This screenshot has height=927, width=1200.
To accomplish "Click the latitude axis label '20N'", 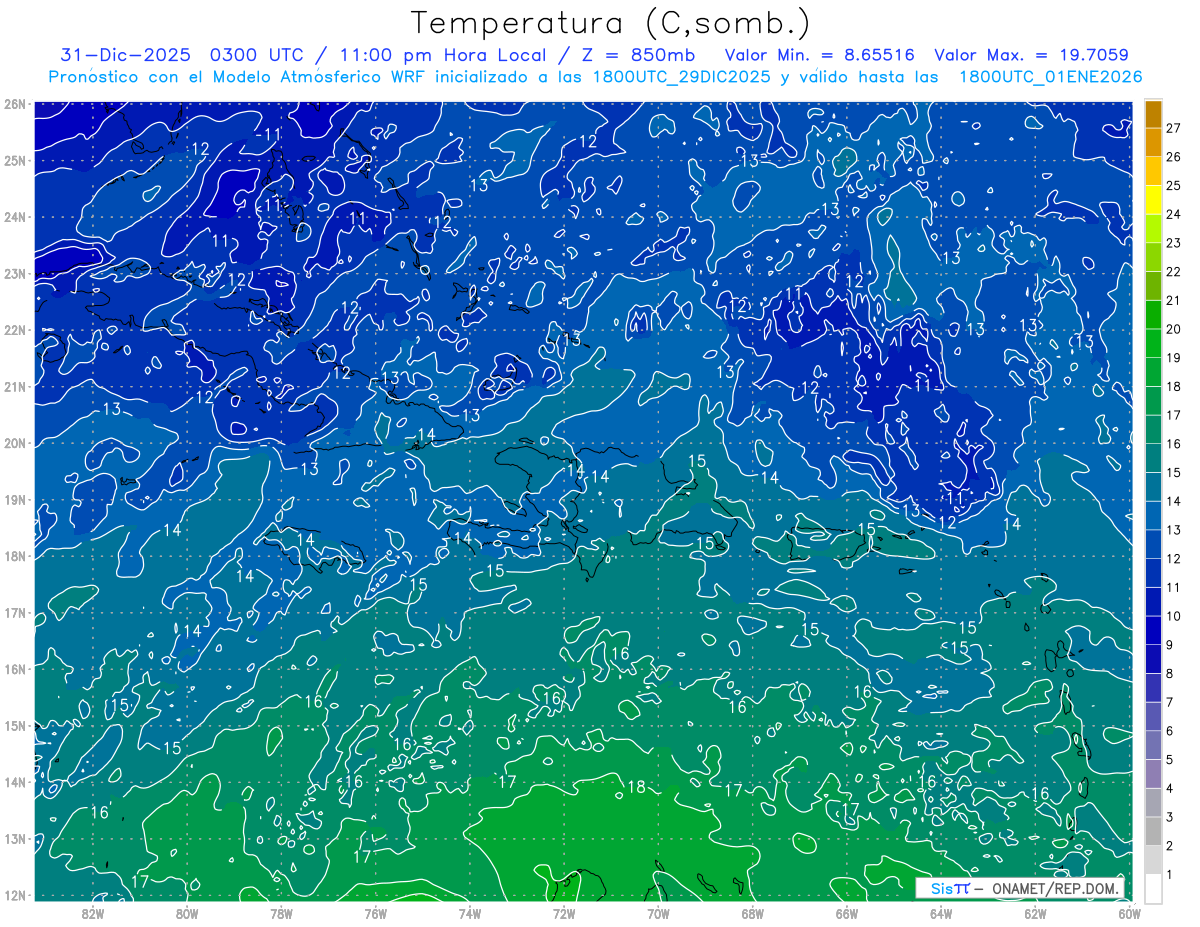I will tap(15, 443).
